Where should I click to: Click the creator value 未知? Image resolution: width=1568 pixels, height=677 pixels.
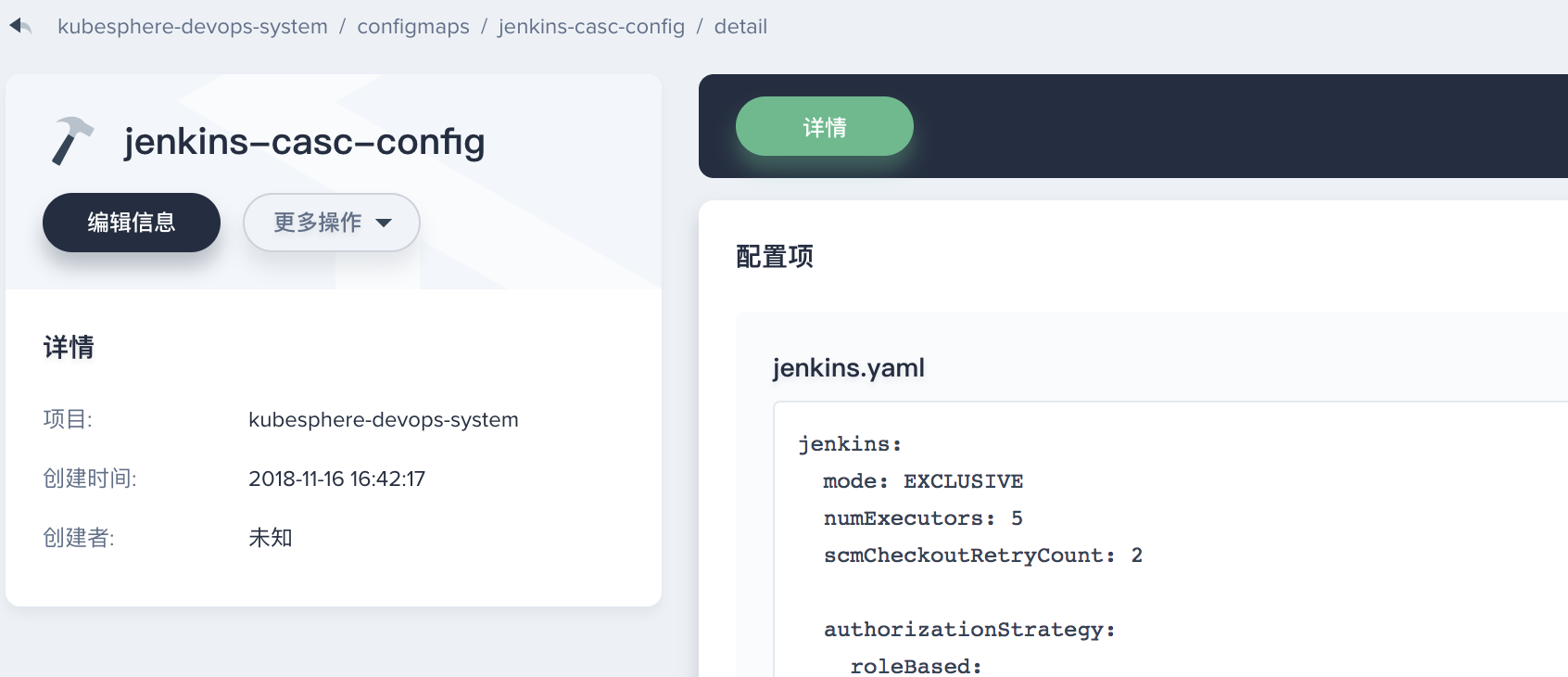pyautogui.click(x=271, y=538)
